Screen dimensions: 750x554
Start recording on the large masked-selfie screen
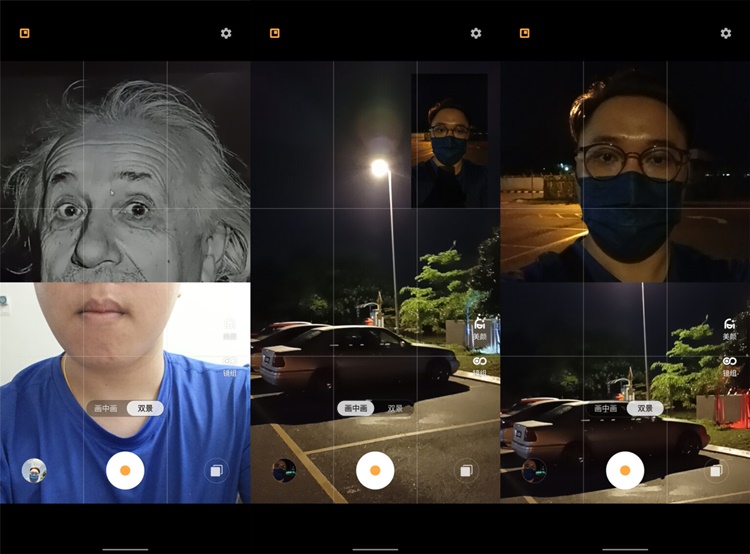(x=625, y=470)
